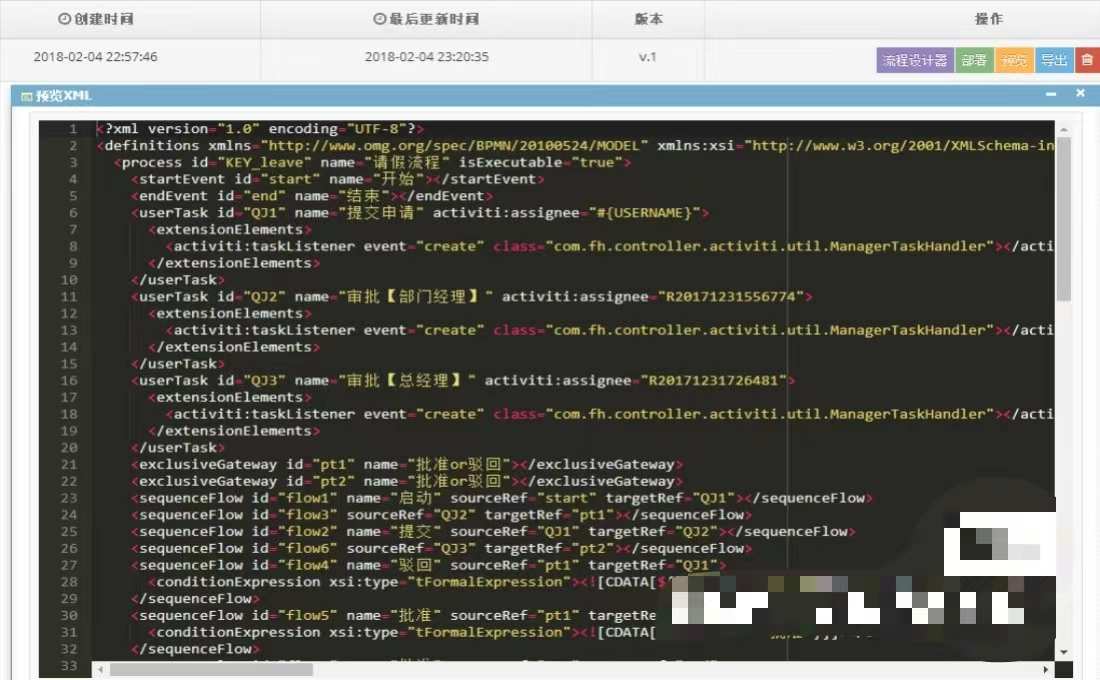
Task: Click the process id KEY_leave line
Action: tap(372, 163)
